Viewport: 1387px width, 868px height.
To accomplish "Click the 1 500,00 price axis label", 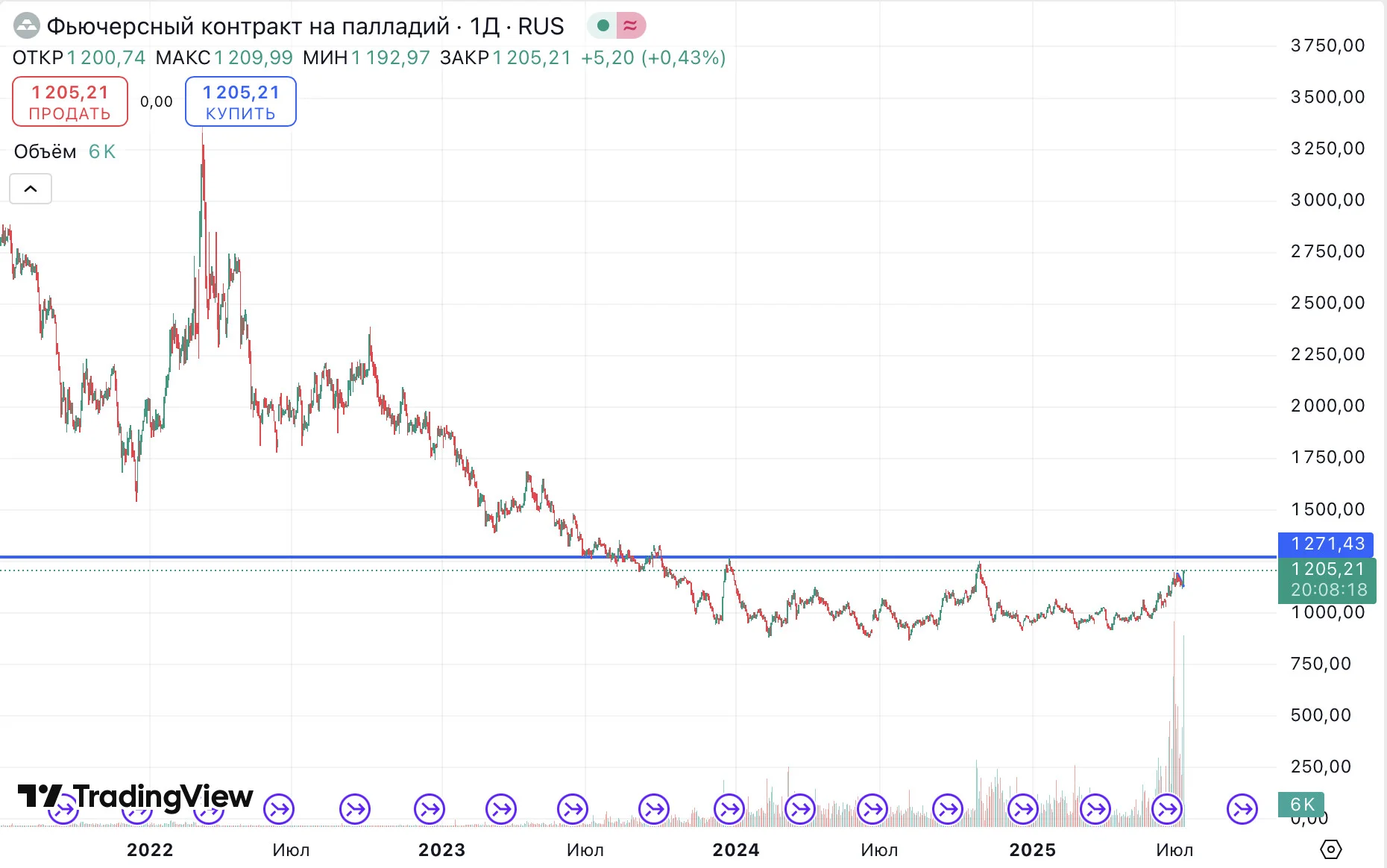I will [1328, 509].
